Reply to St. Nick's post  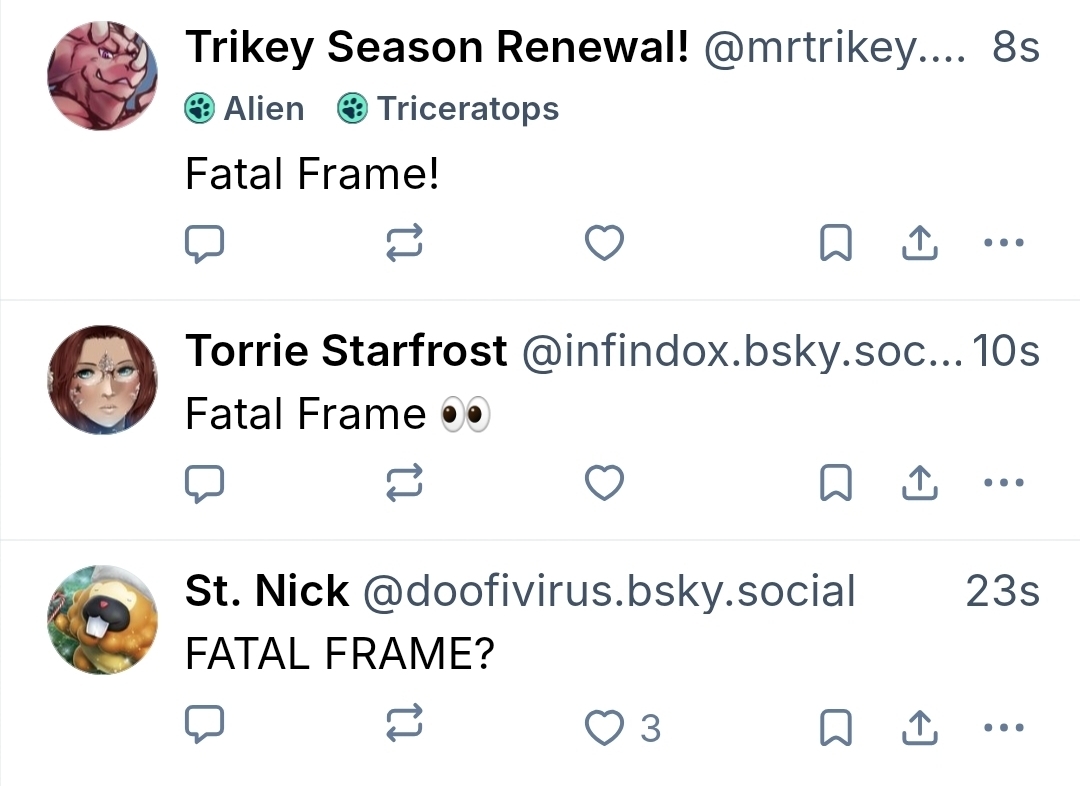pos(204,727)
